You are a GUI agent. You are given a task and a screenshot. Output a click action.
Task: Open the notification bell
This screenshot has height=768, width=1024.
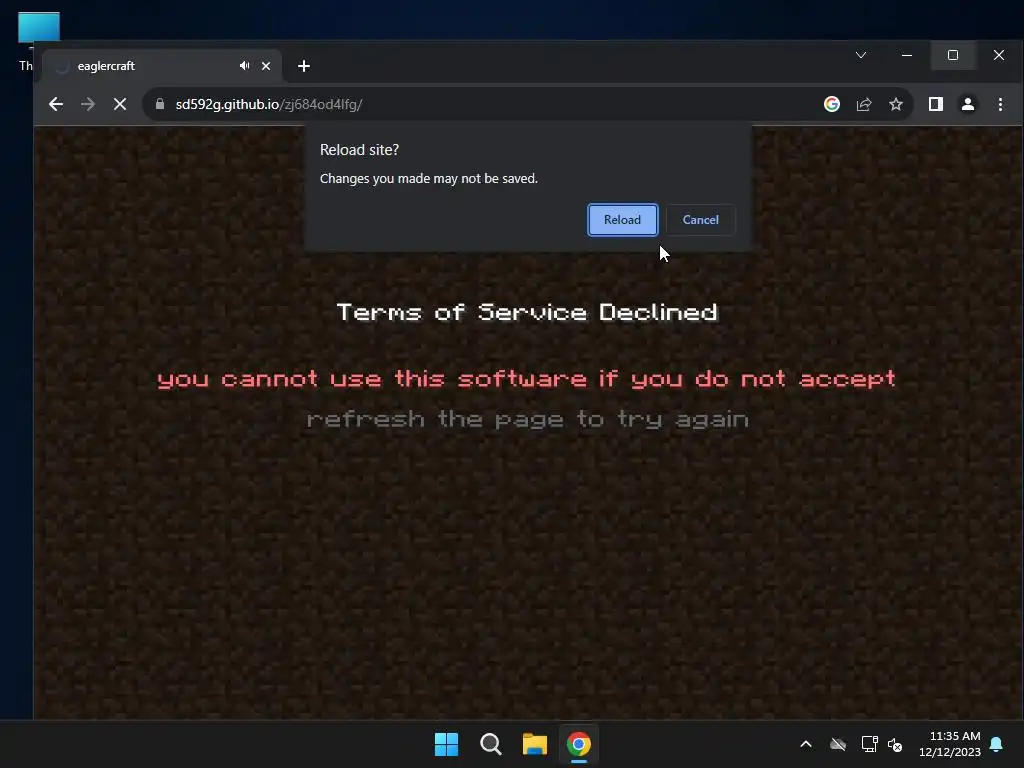(x=997, y=744)
